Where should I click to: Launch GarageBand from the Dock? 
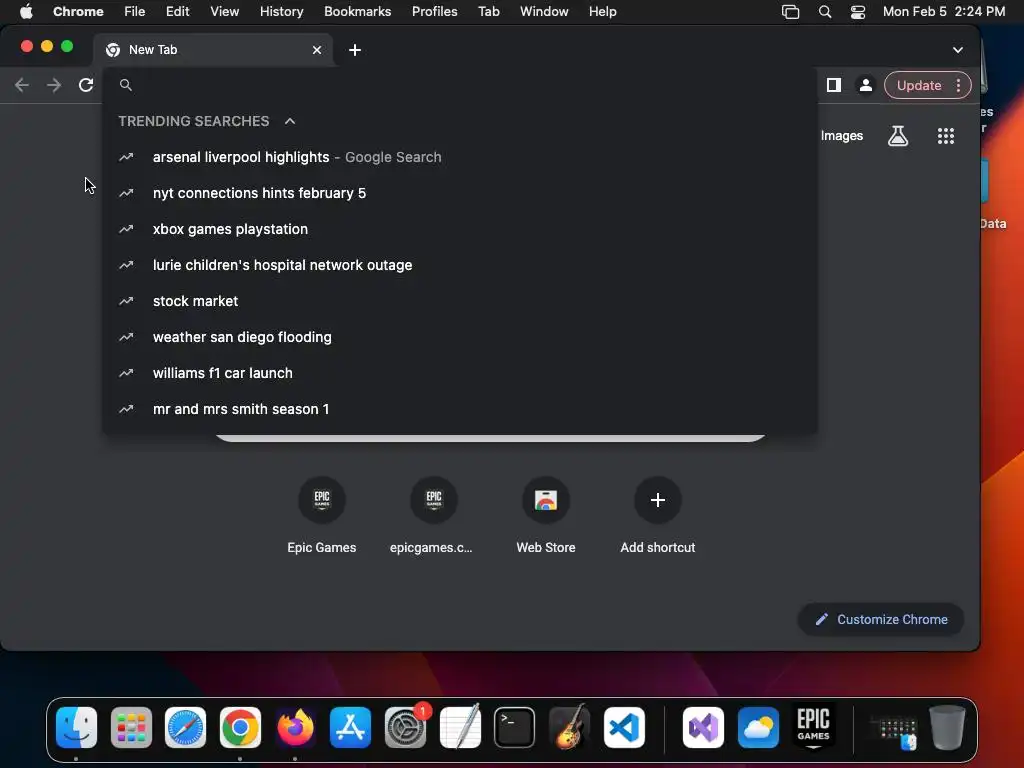[x=569, y=728]
